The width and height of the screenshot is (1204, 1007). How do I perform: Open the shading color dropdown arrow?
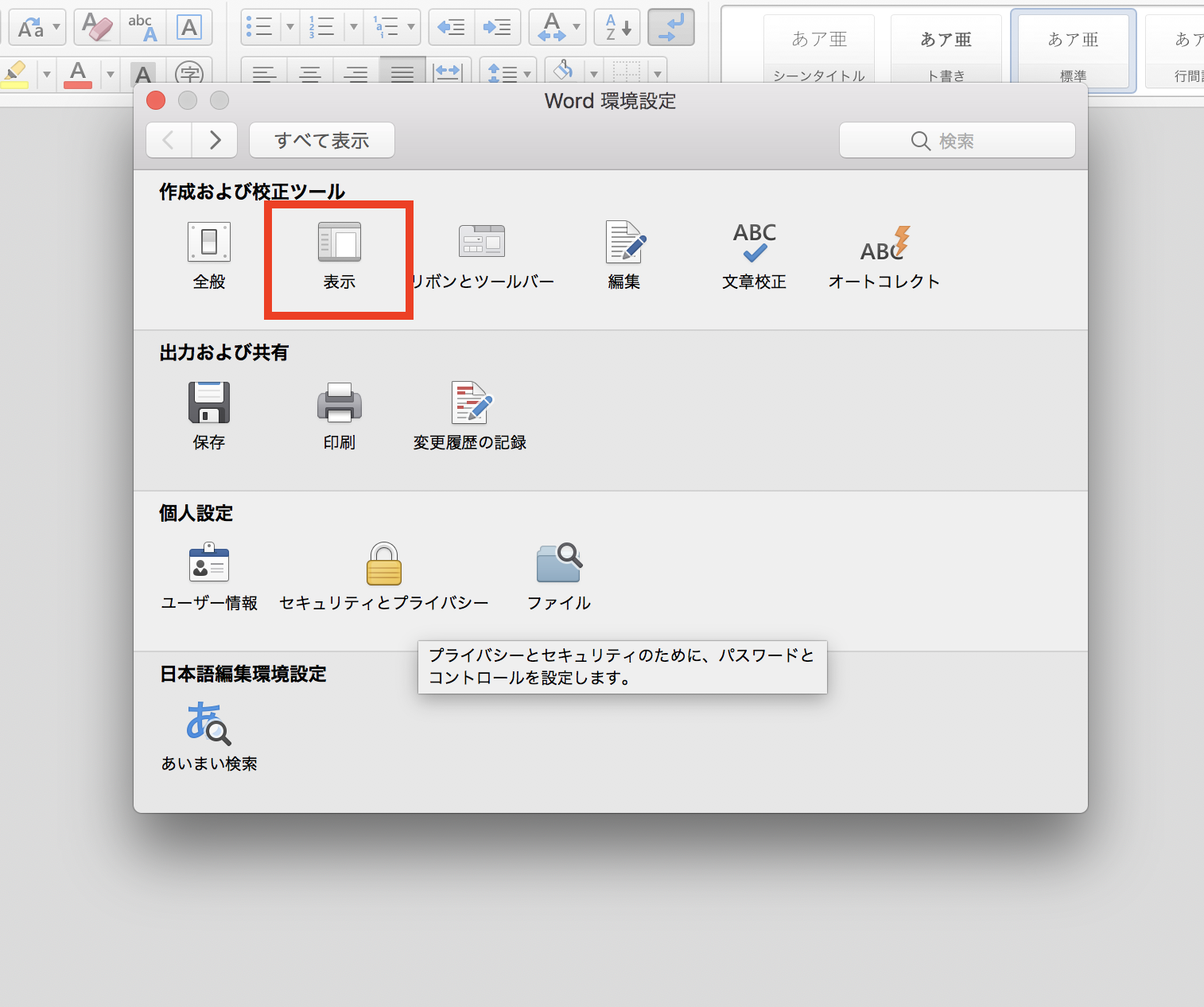594,75
